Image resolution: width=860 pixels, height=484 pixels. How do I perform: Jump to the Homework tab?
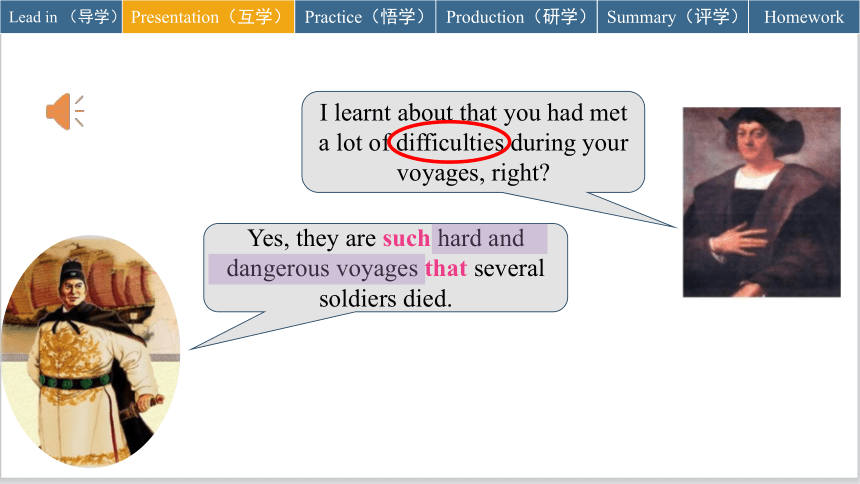pos(804,17)
